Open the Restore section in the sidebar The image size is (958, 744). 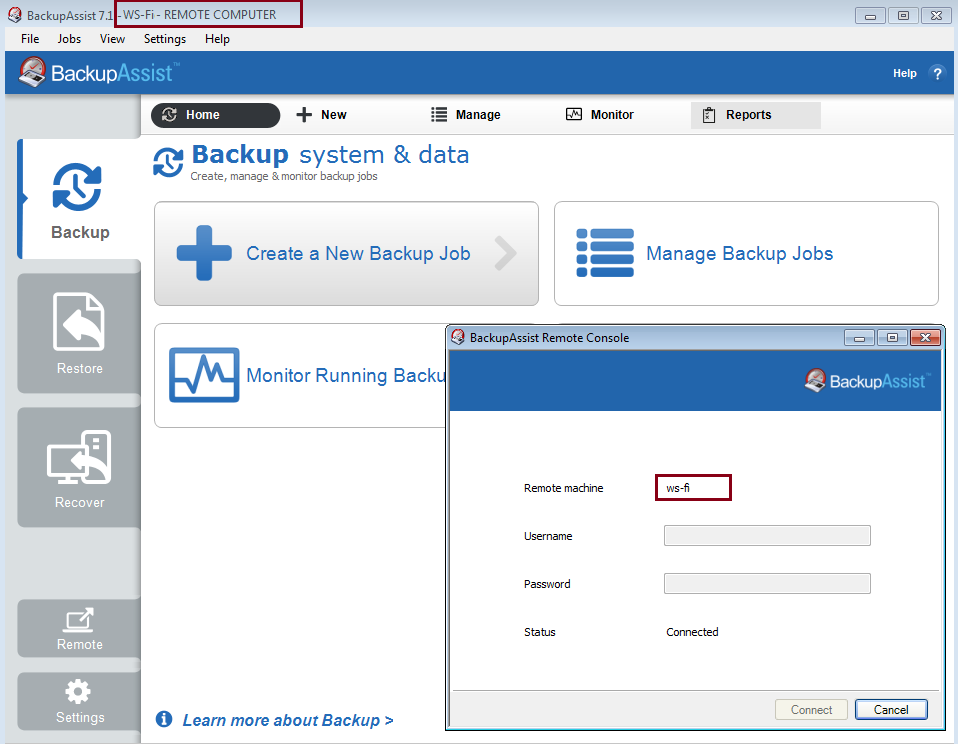pyautogui.click(x=79, y=334)
